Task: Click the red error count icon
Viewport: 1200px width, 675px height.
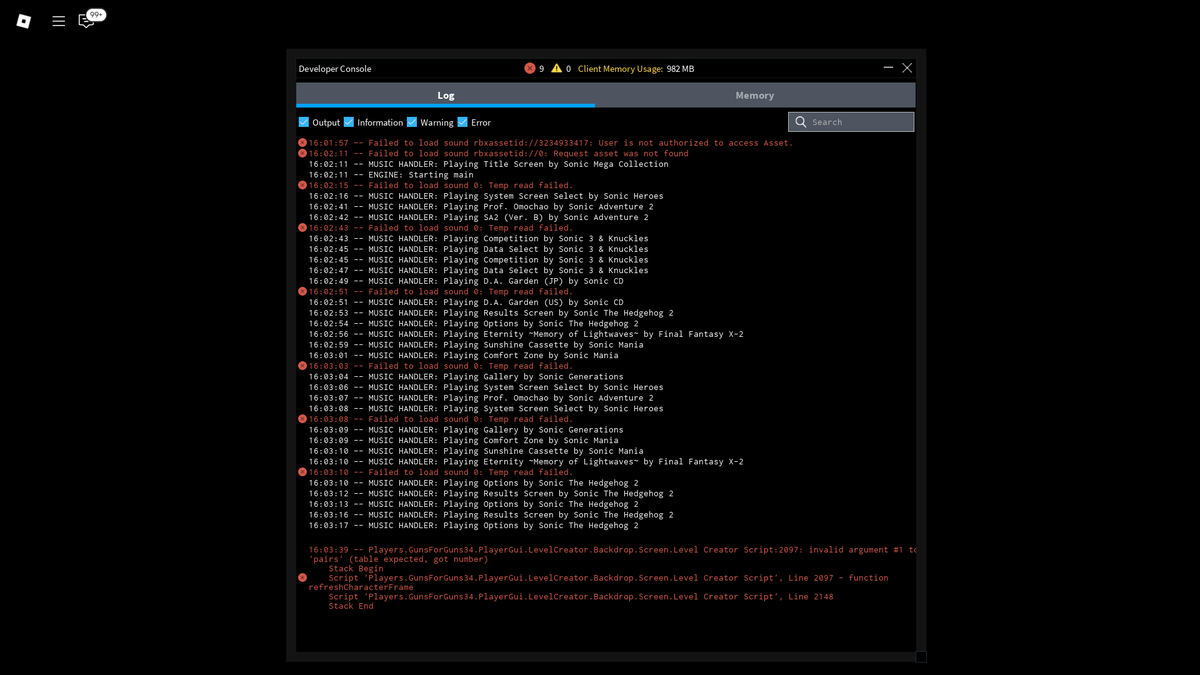Action: tap(530, 68)
